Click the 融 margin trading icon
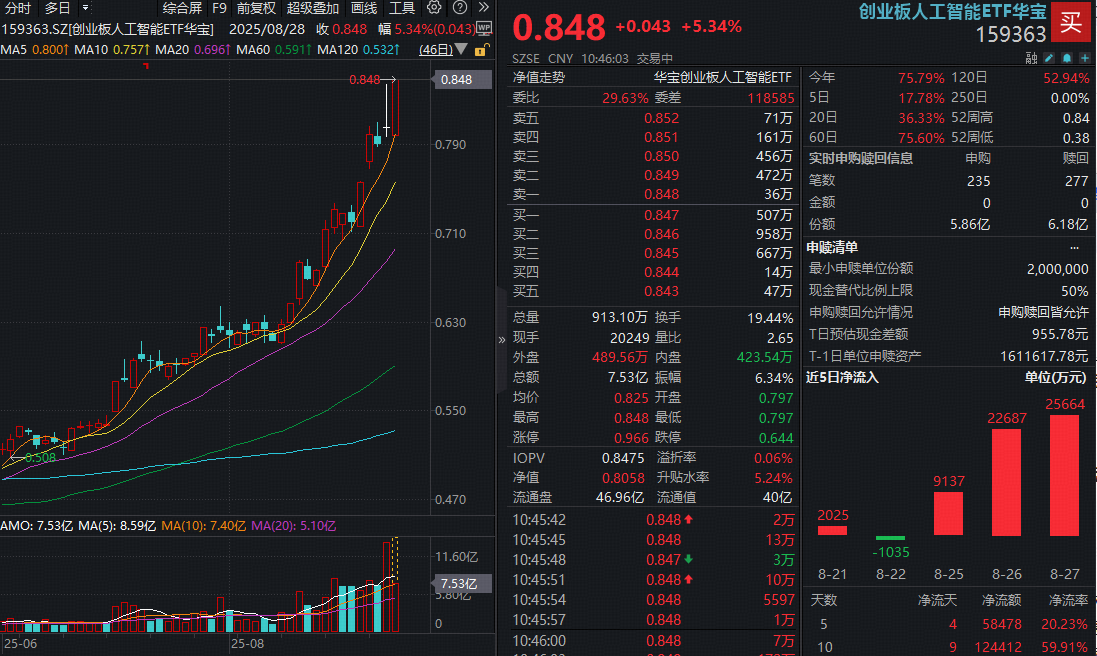1097x656 pixels. 1031,59
